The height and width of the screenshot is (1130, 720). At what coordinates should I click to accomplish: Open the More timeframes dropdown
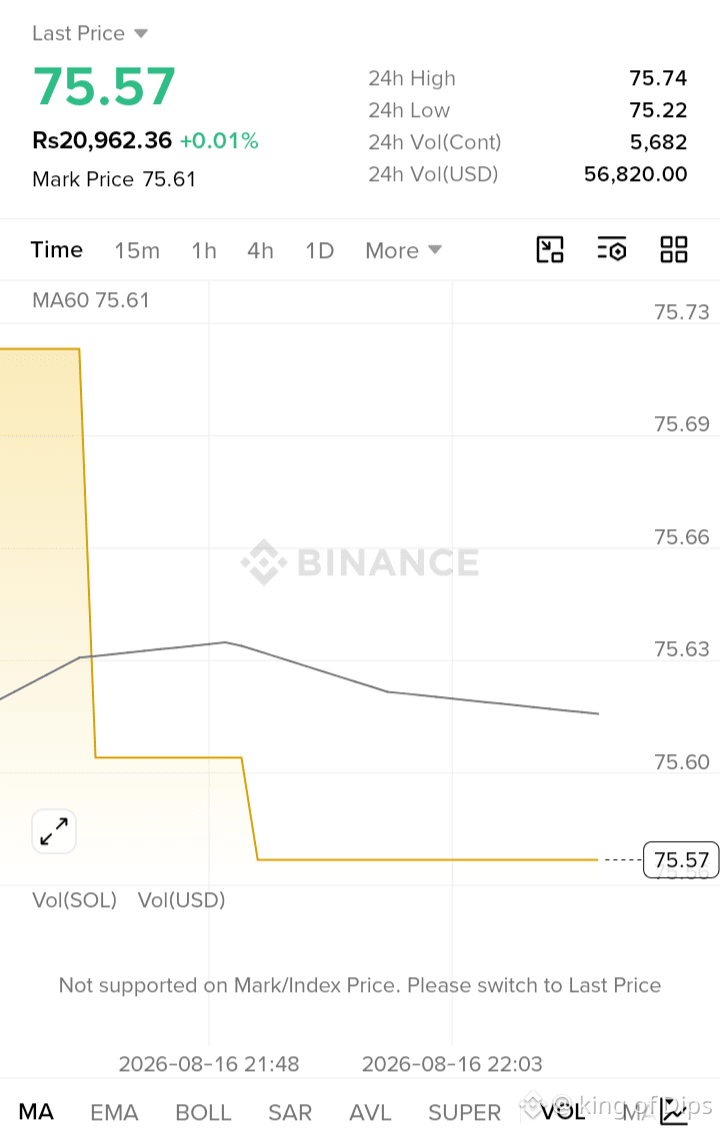click(403, 250)
